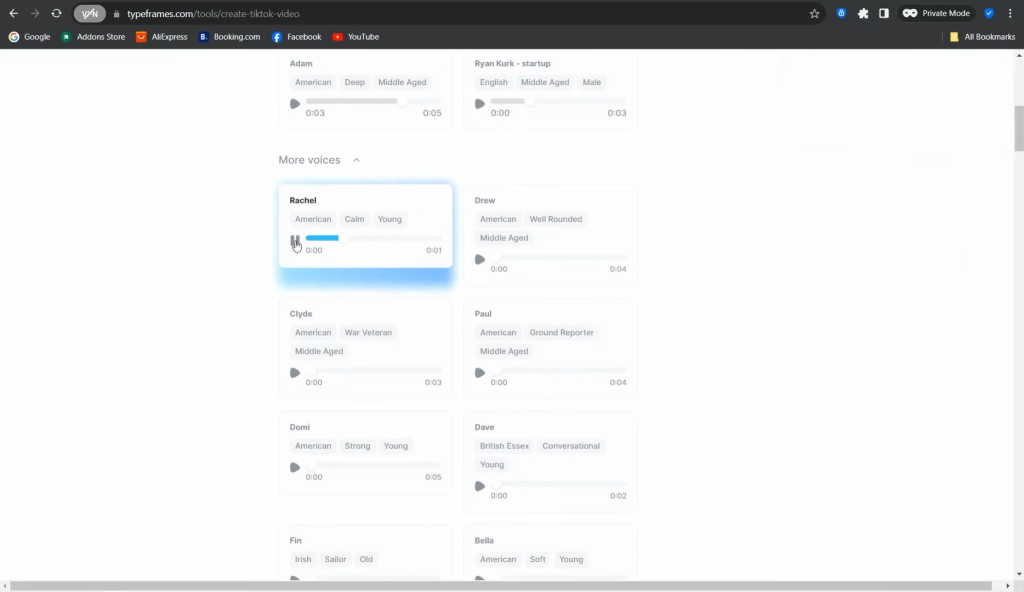Image resolution: width=1024 pixels, height=592 pixels.
Task: Toggle the VPN button in address bar
Action: (x=89, y=14)
